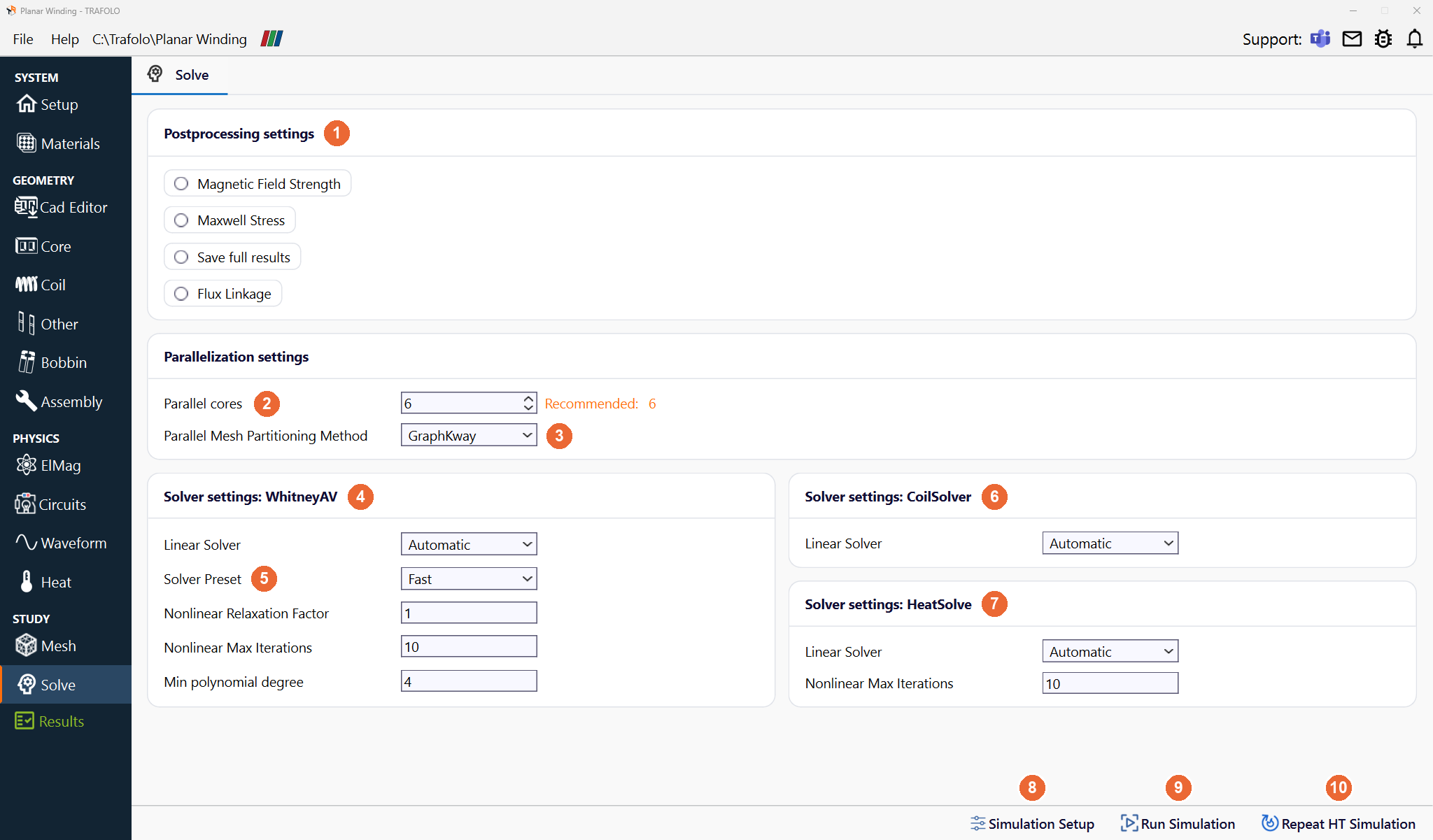Open ElMag physics atom icon
The image size is (1433, 840).
click(27, 464)
